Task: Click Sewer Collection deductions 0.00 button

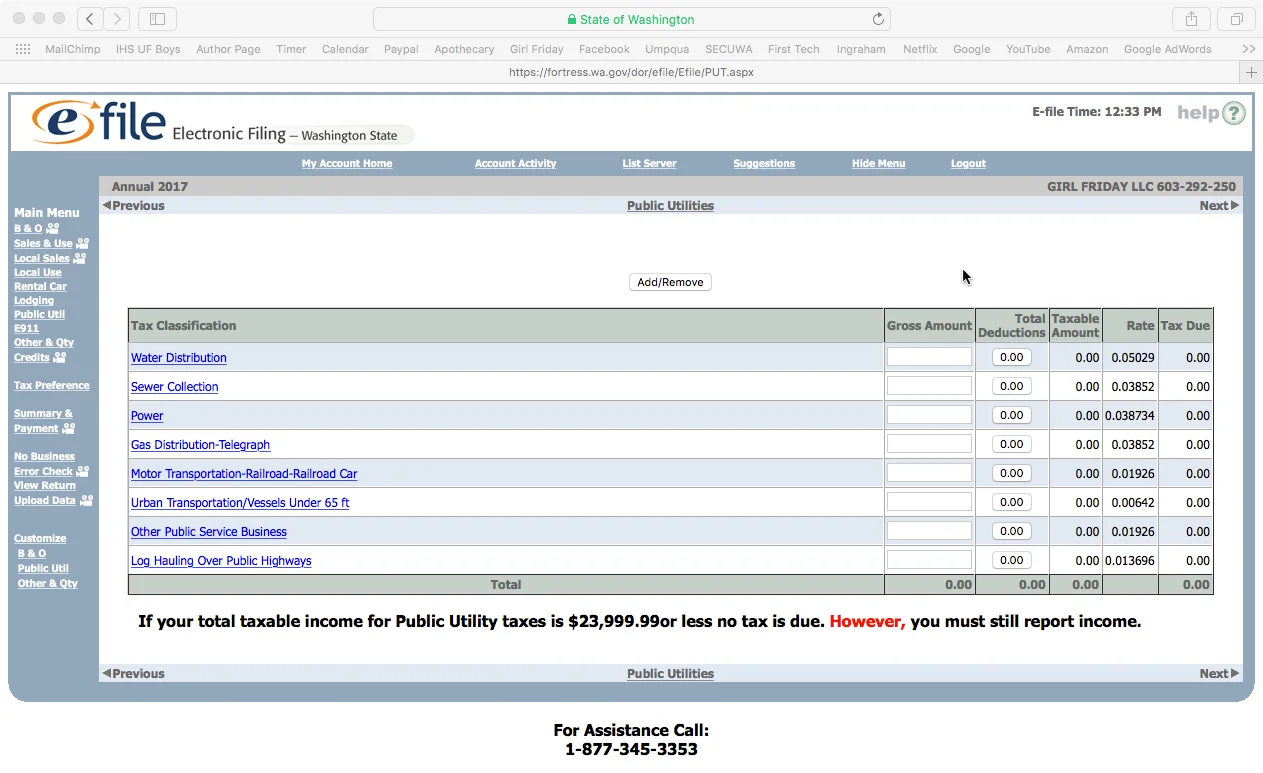Action: [x=1012, y=386]
